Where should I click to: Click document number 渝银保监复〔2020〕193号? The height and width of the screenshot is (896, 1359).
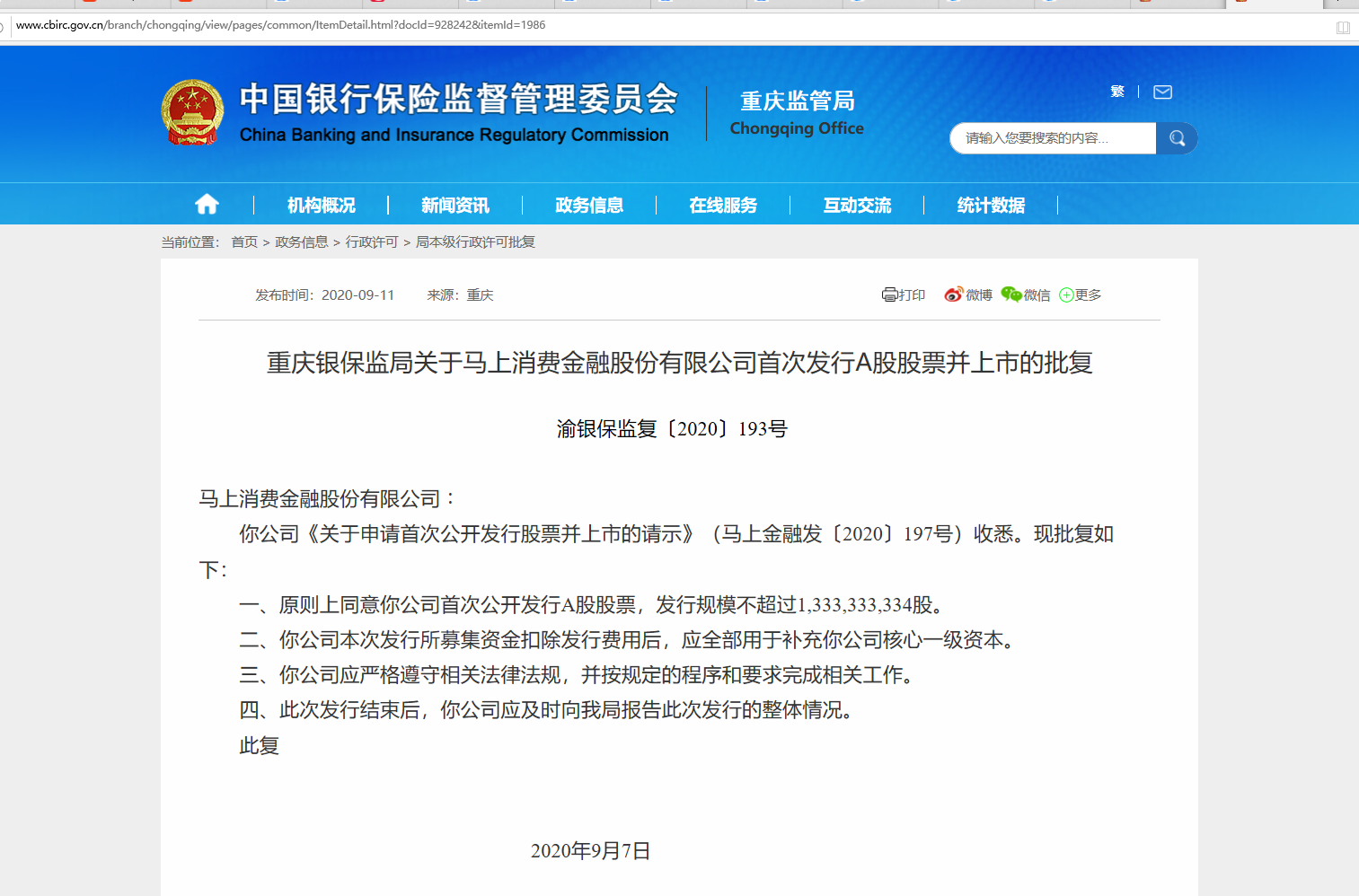[x=672, y=429]
